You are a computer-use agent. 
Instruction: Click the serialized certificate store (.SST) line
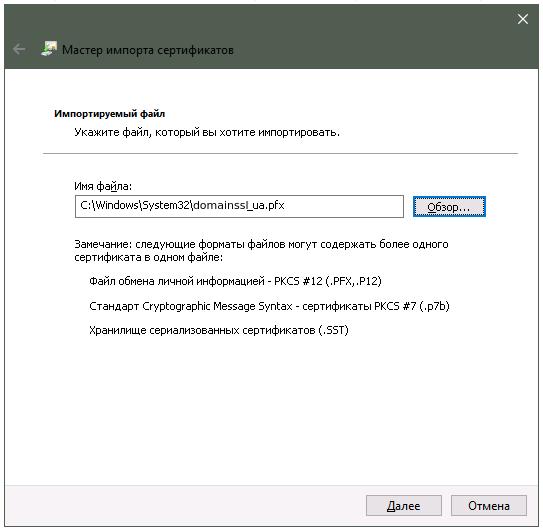[219, 330]
